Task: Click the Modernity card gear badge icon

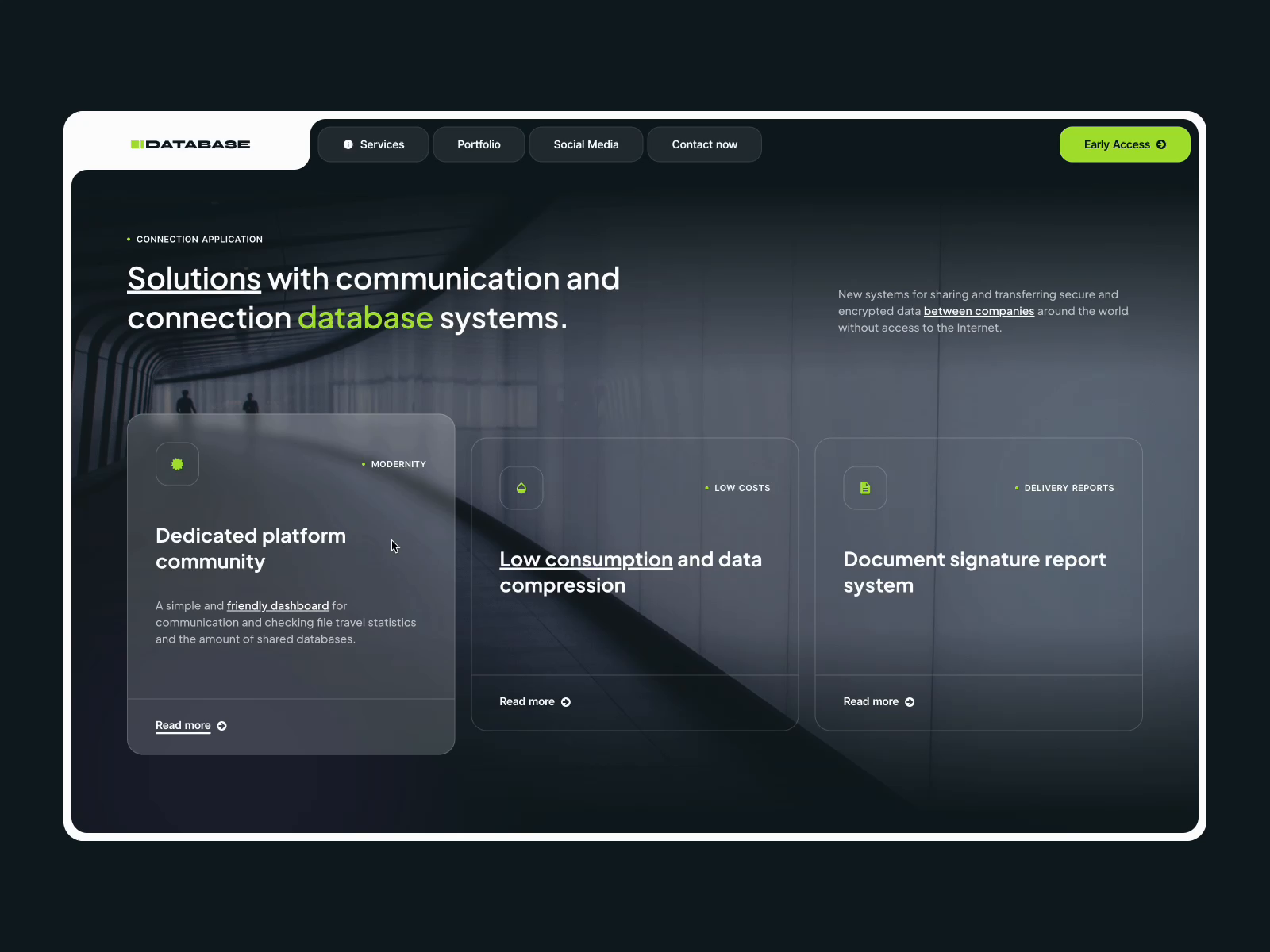Action: [177, 464]
